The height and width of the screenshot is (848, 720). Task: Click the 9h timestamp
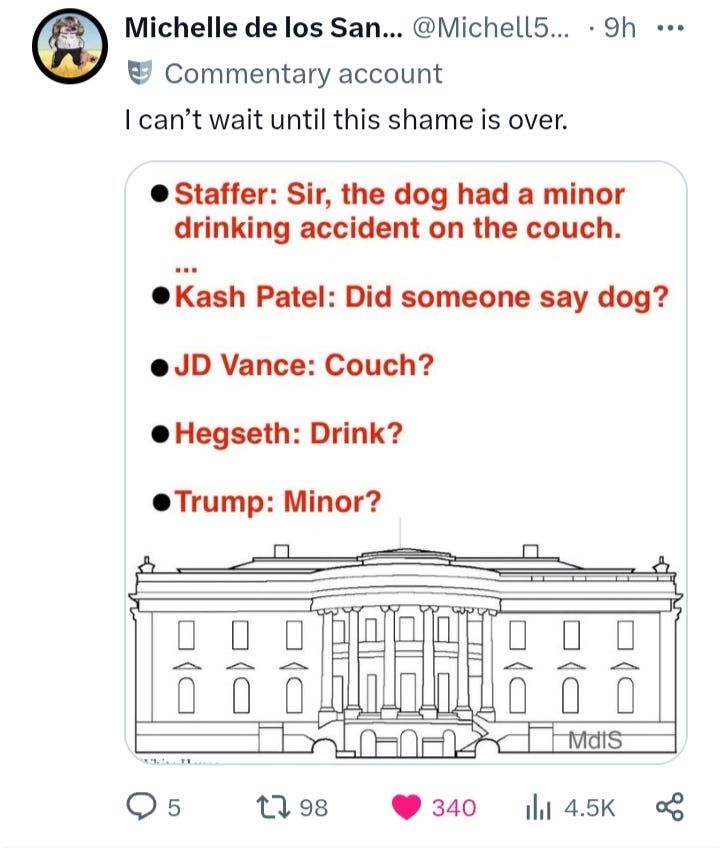619,28
